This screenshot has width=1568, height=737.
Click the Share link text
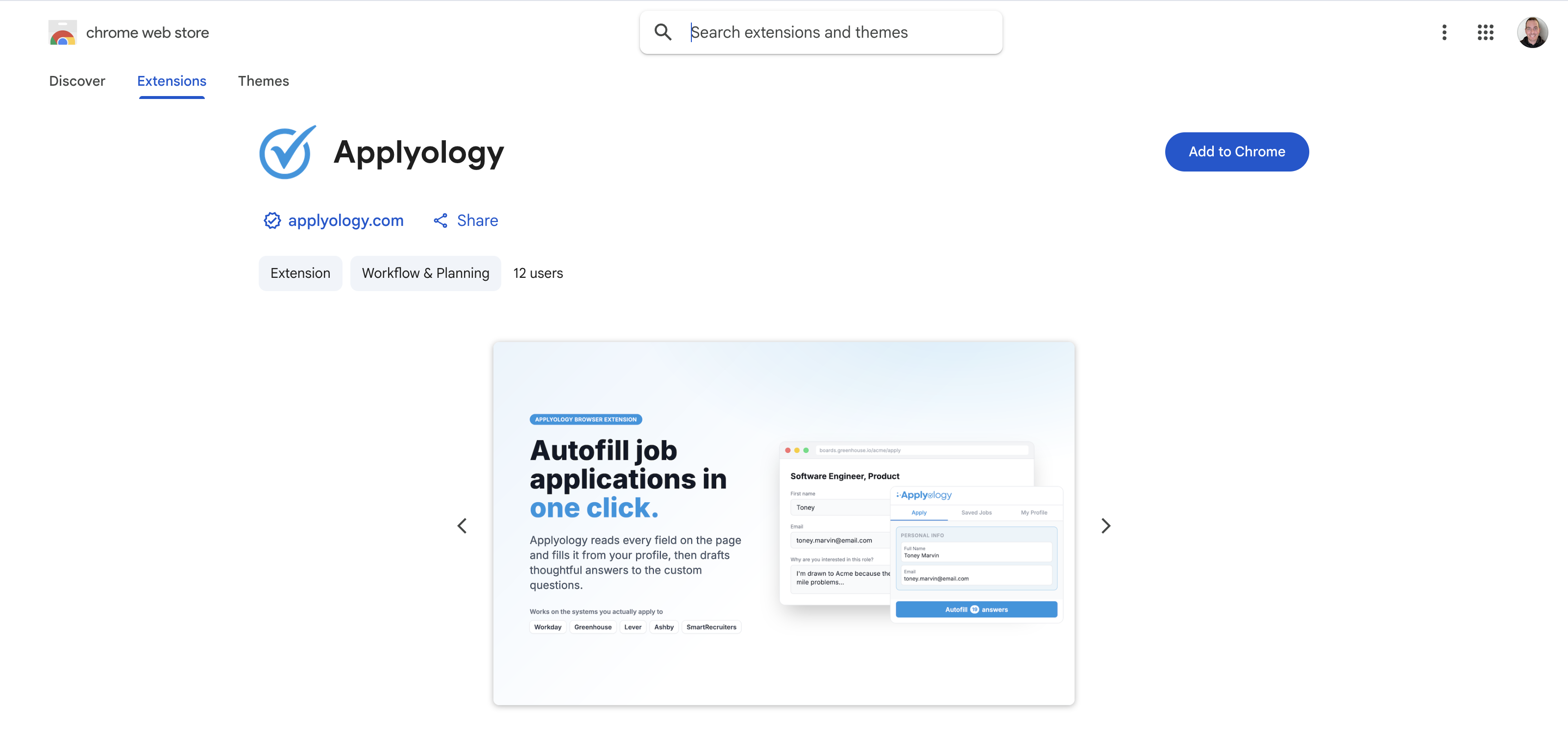click(x=477, y=221)
